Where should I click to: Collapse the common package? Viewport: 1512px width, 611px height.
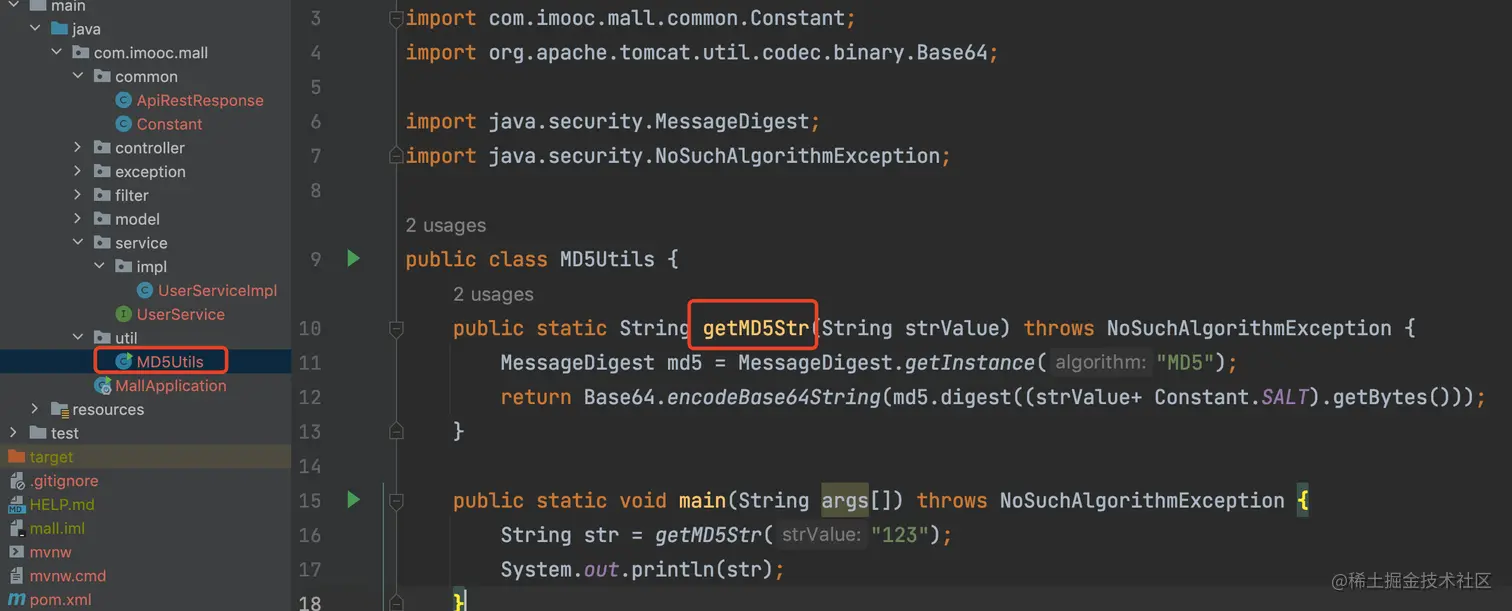(78, 76)
